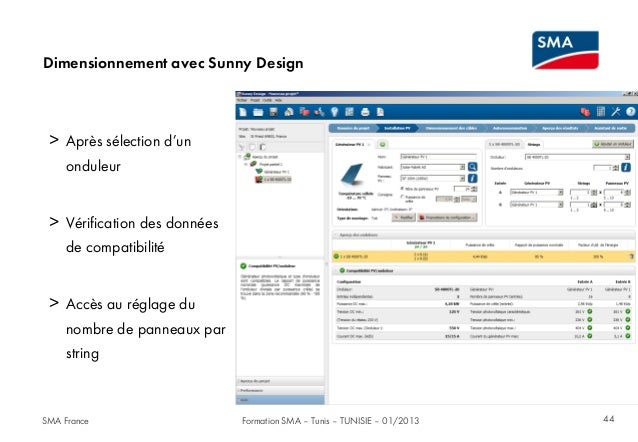Image resolution: width=638 pixels, height=442 pixels.
Task: Collapse the Aperçu des onduleurs section
Action: pos(336,235)
